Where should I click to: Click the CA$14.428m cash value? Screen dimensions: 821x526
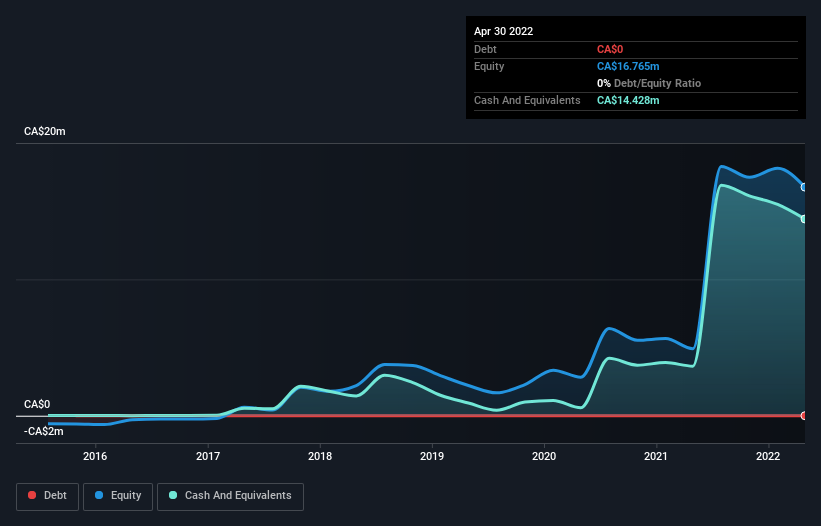[x=628, y=100]
